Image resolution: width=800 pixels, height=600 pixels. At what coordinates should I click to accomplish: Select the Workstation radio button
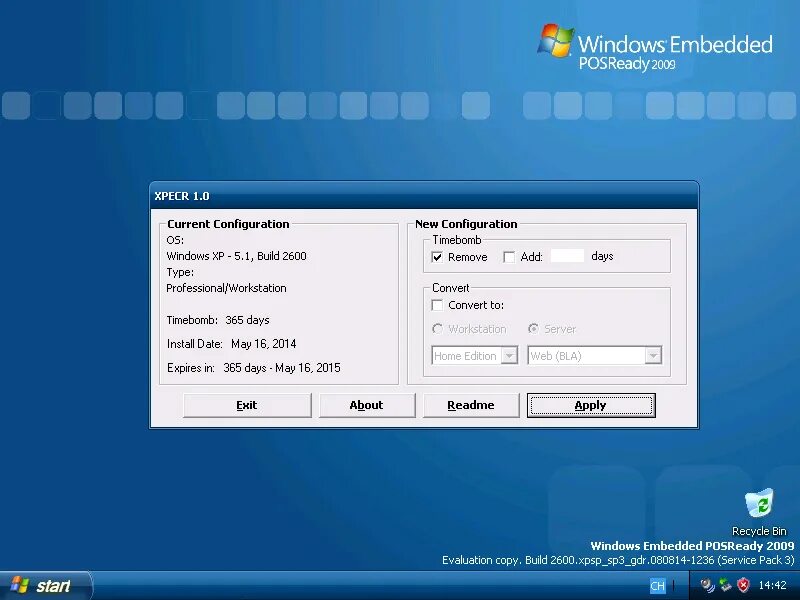(x=436, y=329)
